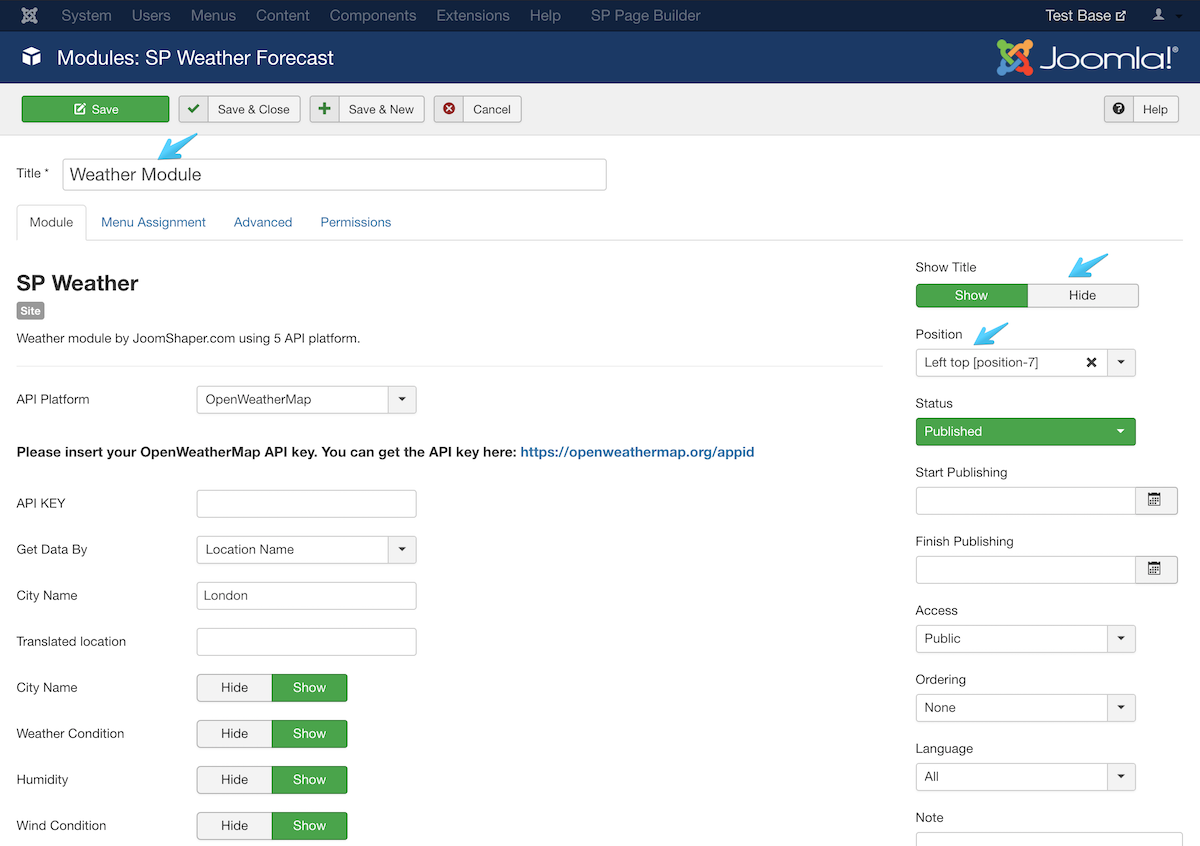
Task: Set Show Title to Hide
Action: [1082, 295]
